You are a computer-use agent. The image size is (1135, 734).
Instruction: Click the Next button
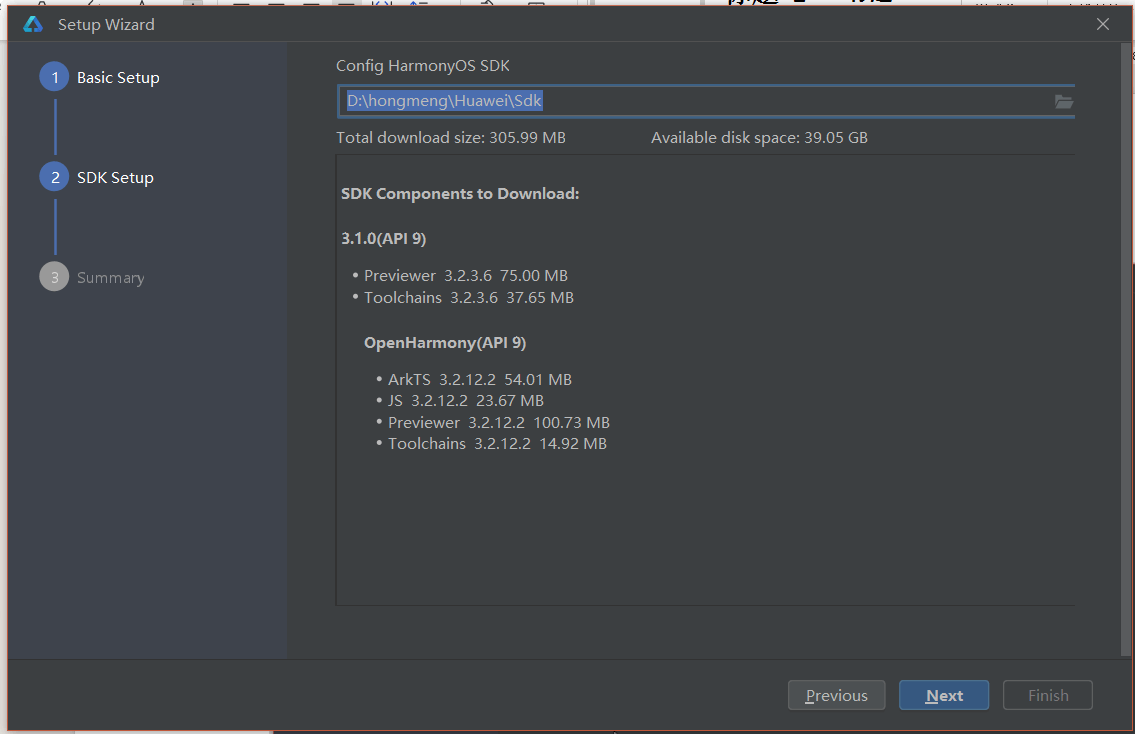tap(944, 695)
